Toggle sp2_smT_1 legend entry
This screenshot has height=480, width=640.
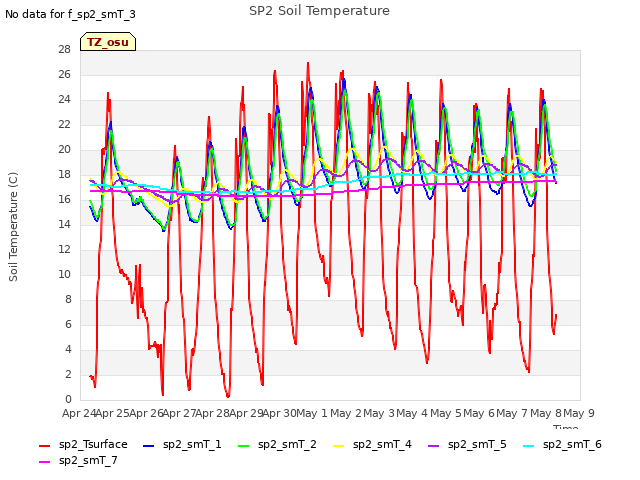(x=182, y=444)
